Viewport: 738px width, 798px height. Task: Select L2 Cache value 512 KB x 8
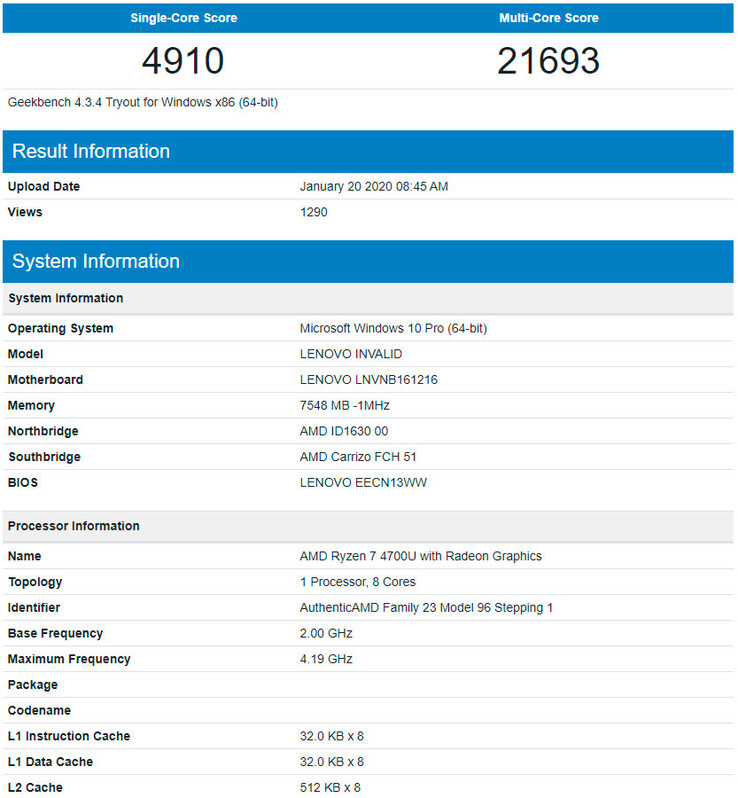coord(330,787)
